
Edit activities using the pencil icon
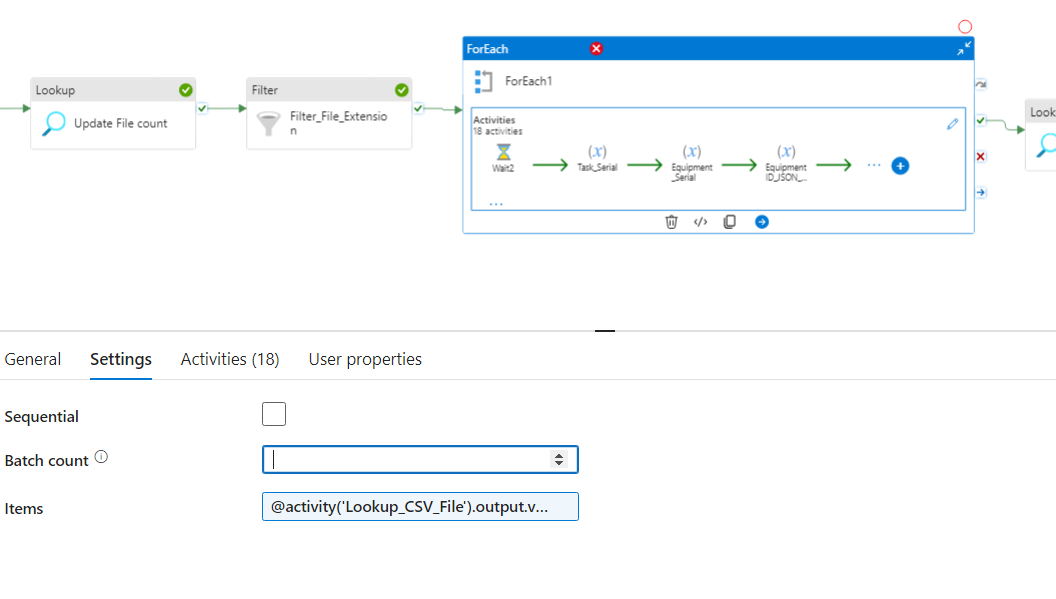952,122
